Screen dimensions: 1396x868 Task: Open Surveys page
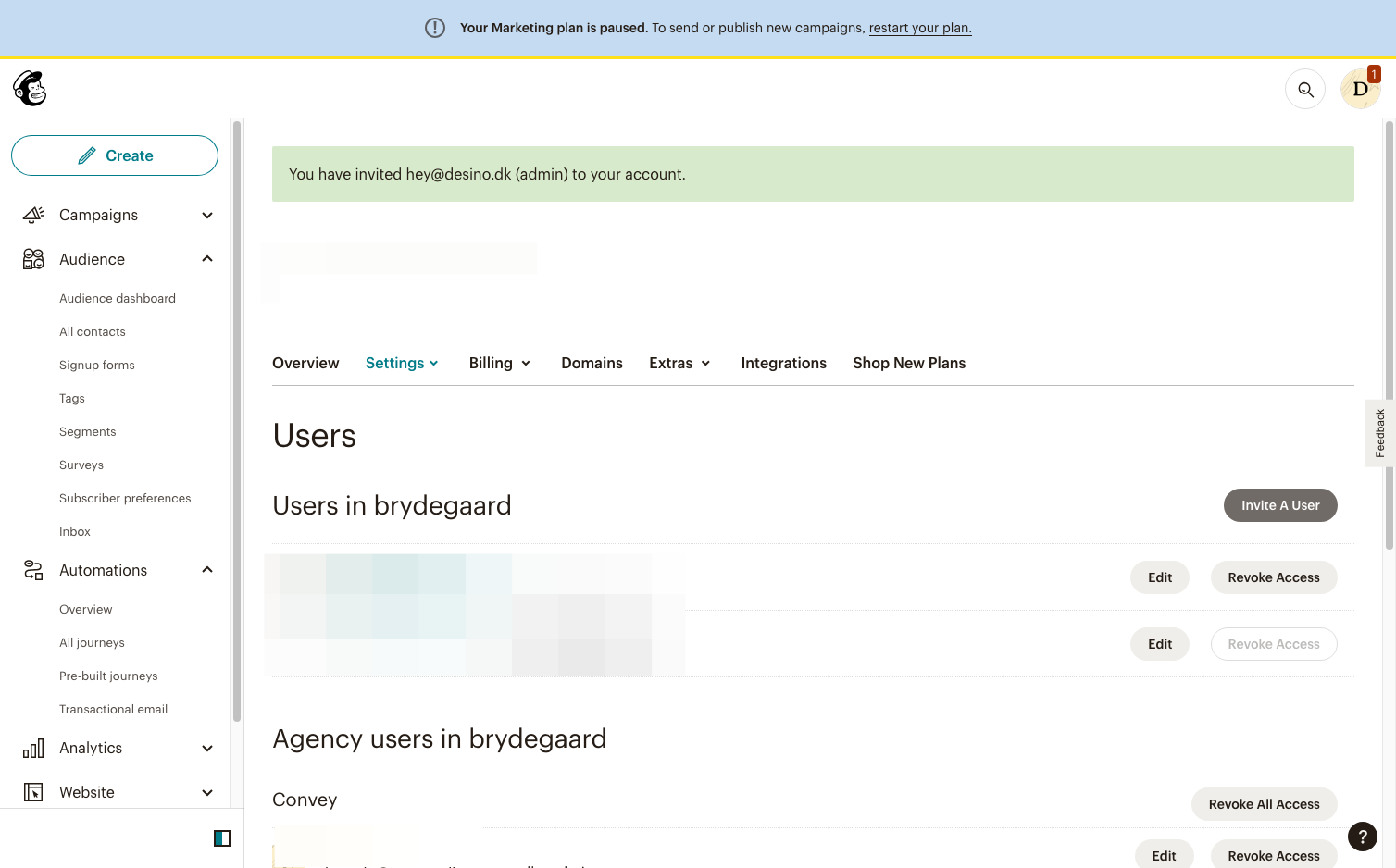point(81,465)
